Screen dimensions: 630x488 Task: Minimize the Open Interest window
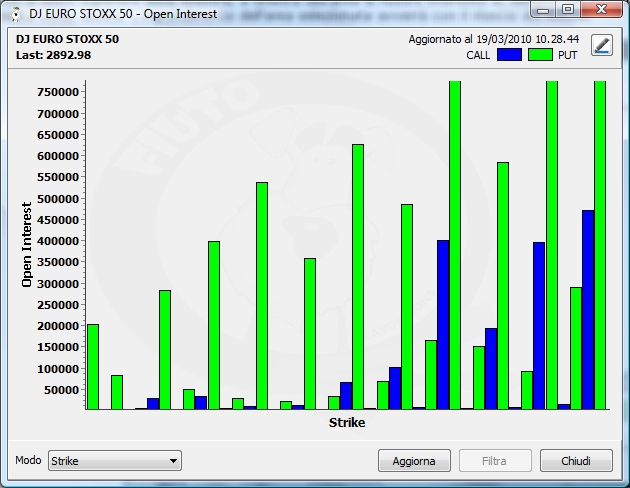pos(543,10)
